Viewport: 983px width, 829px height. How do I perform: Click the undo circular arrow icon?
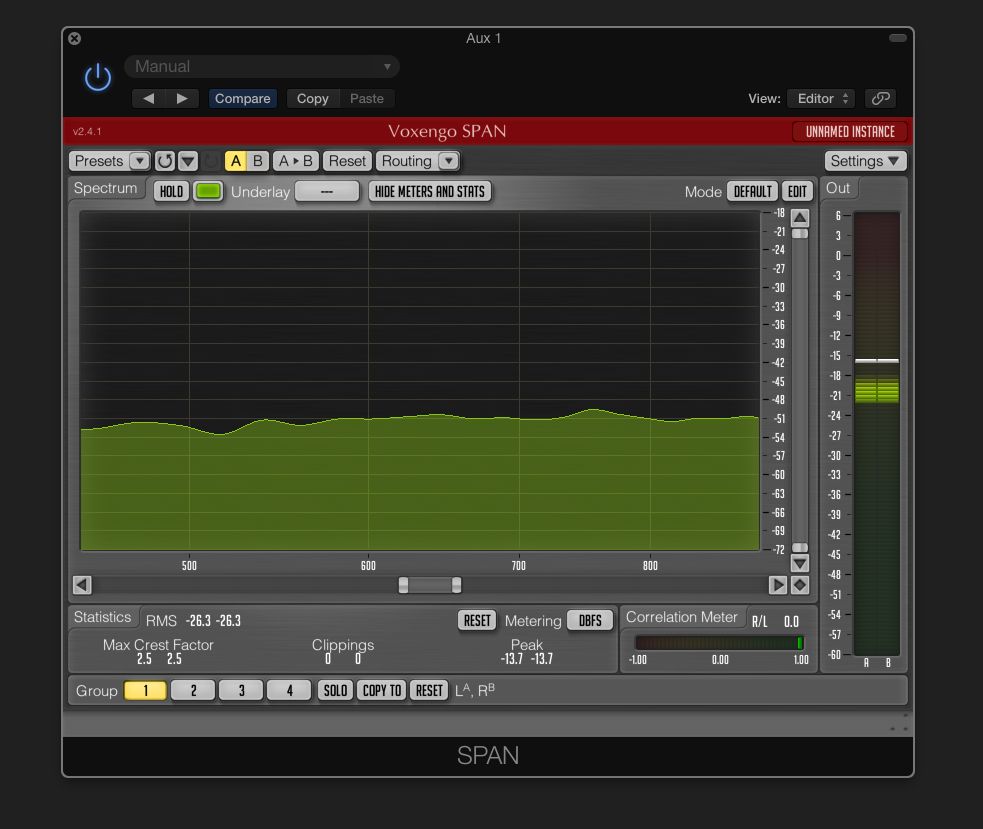coord(166,161)
